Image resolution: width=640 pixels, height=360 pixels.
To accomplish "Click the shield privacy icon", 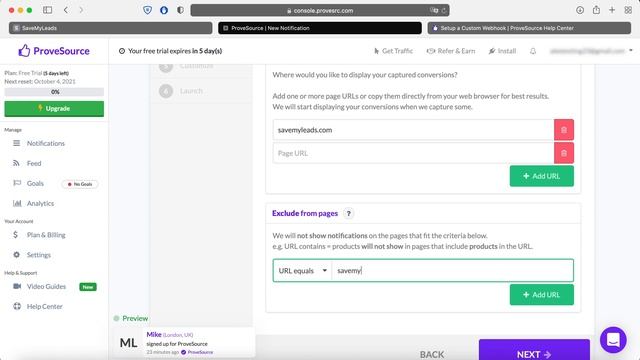I will click(x=147, y=10).
